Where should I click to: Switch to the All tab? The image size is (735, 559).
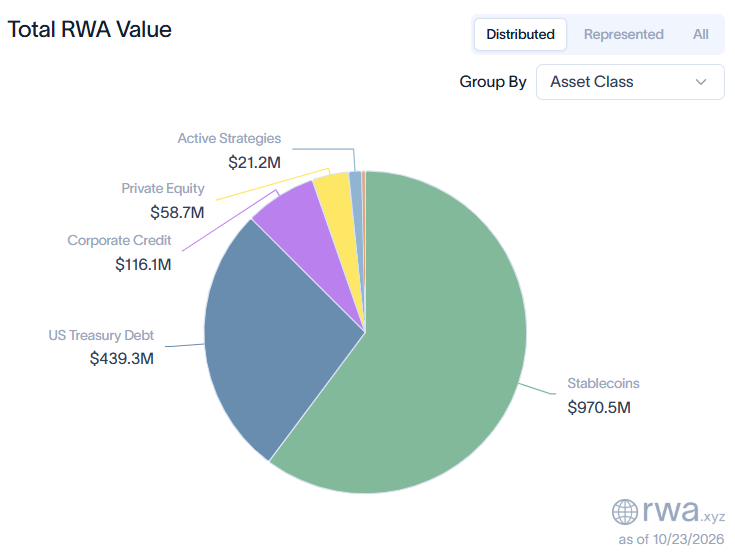point(701,34)
